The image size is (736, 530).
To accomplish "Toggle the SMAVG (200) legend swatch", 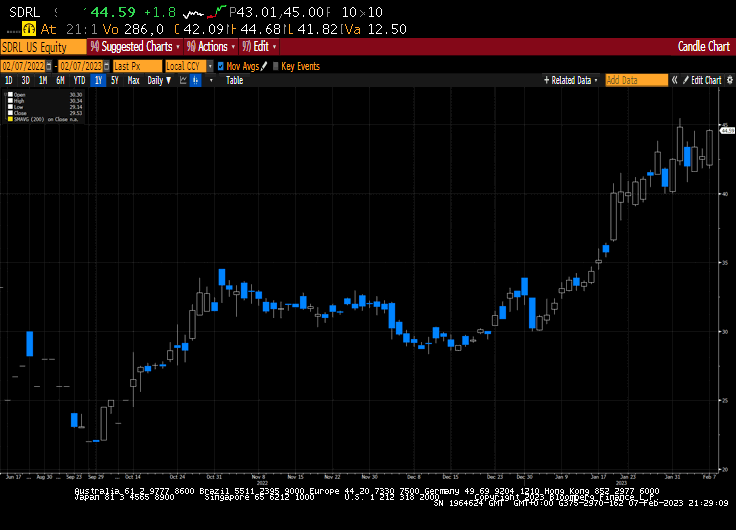I will point(10,119).
